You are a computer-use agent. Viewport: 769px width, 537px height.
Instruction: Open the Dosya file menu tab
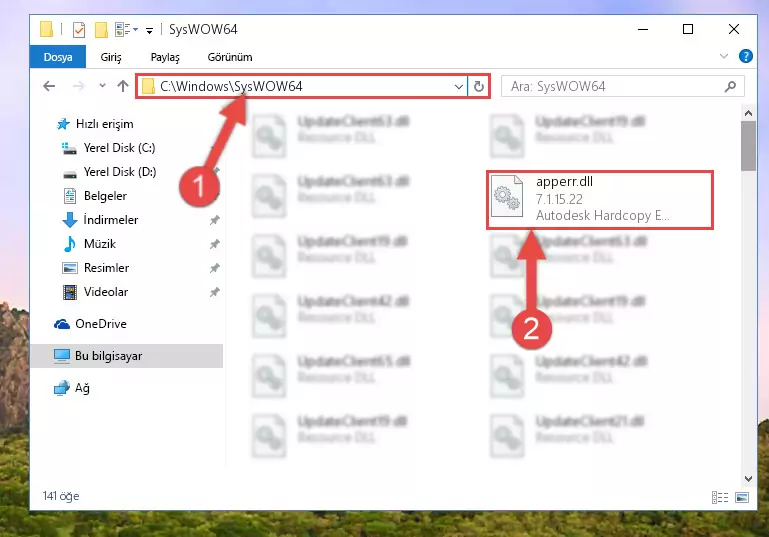tap(58, 57)
